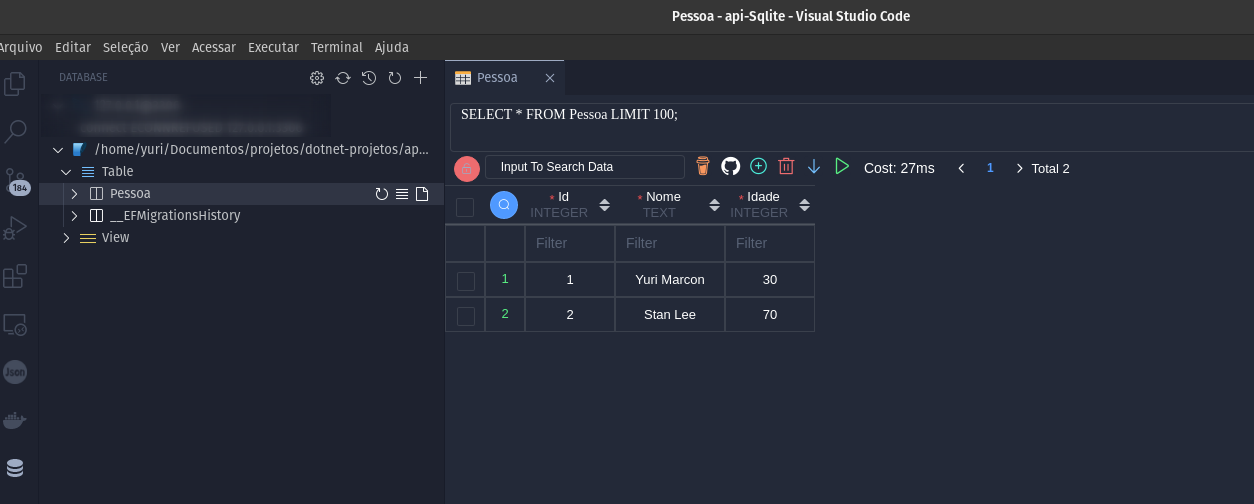Select the Yuri Marcon cell

click(670, 280)
